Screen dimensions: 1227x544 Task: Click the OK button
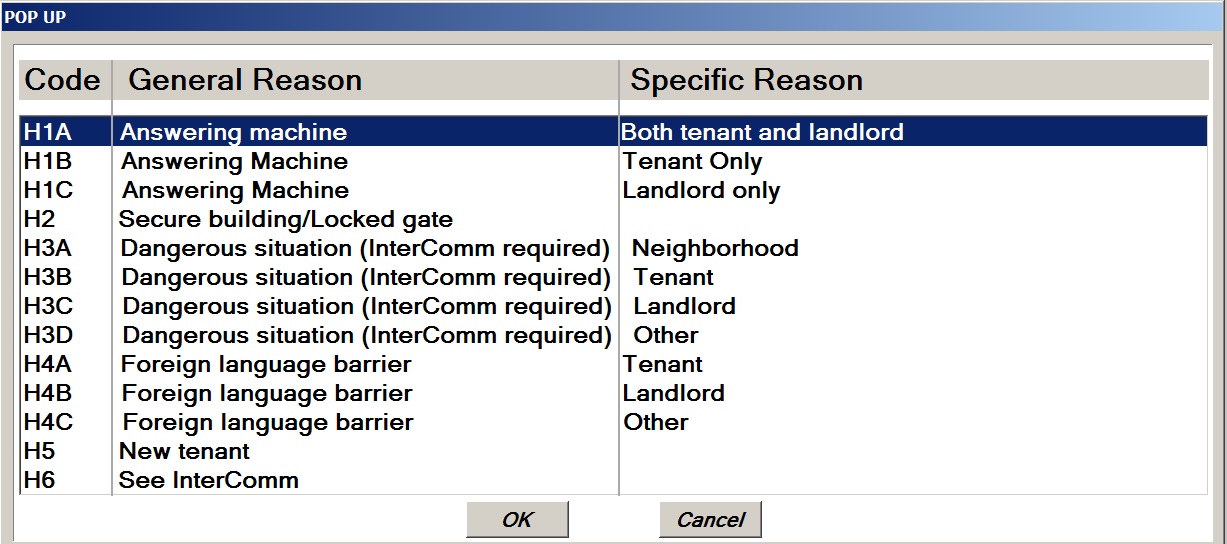point(517,520)
